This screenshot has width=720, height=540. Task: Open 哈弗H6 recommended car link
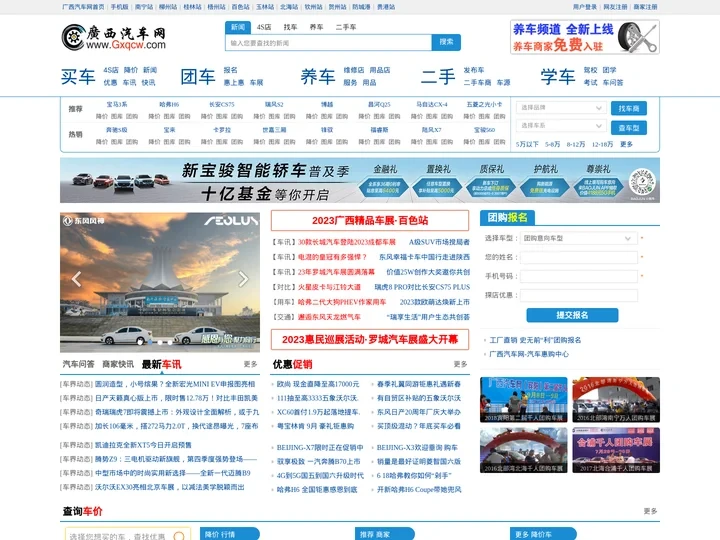tap(169, 104)
